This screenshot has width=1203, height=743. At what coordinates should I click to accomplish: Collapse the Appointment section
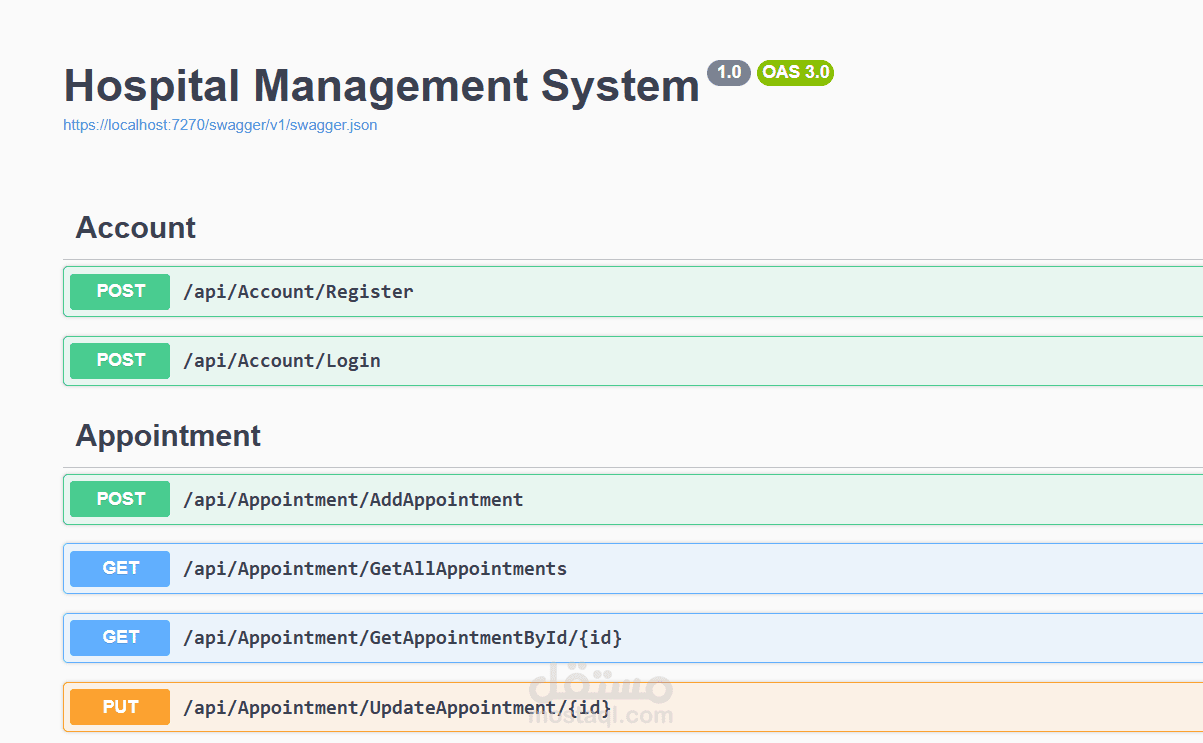(x=167, y=435)
